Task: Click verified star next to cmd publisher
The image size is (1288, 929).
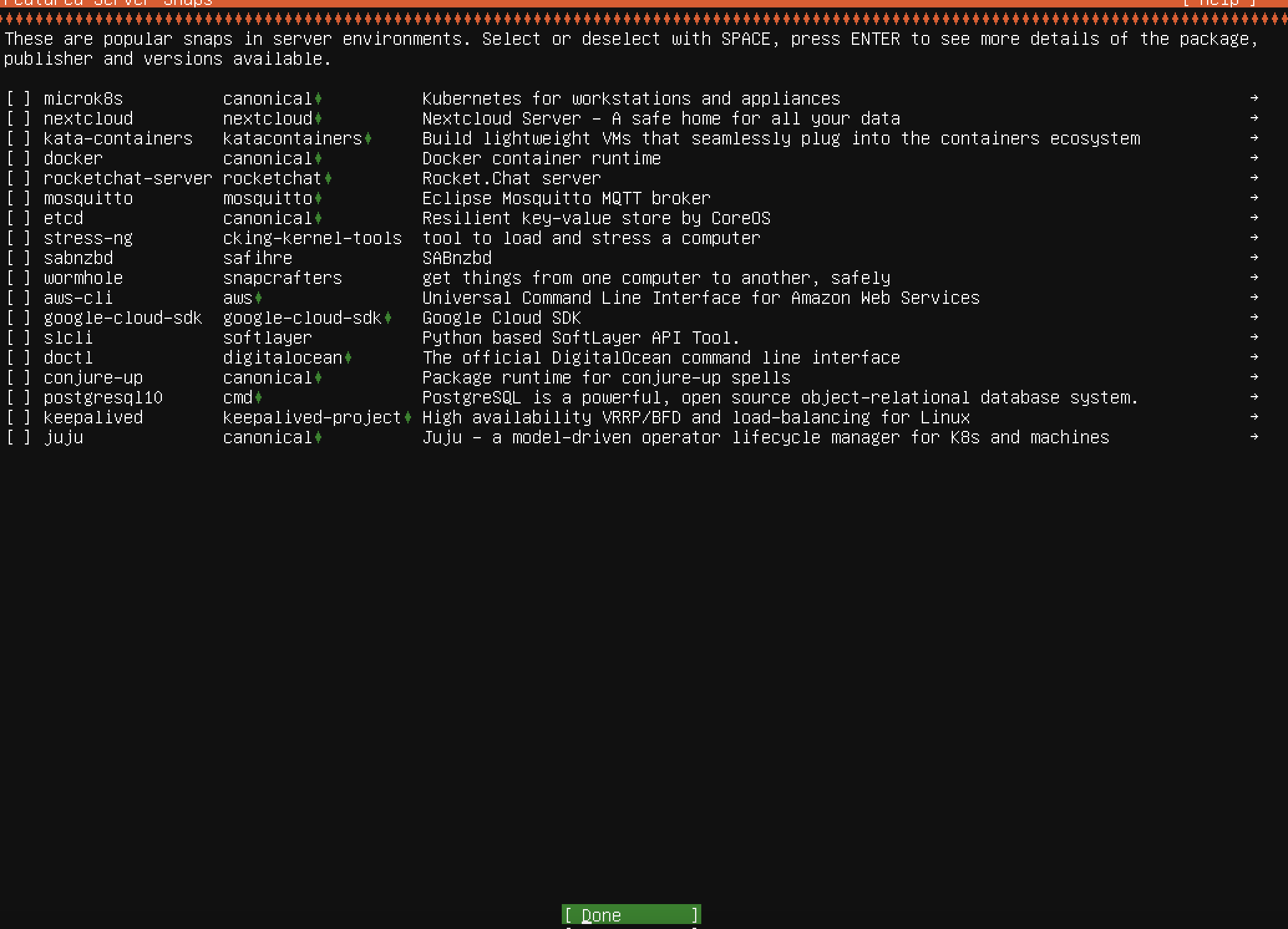Action: (x=258, y=398)
